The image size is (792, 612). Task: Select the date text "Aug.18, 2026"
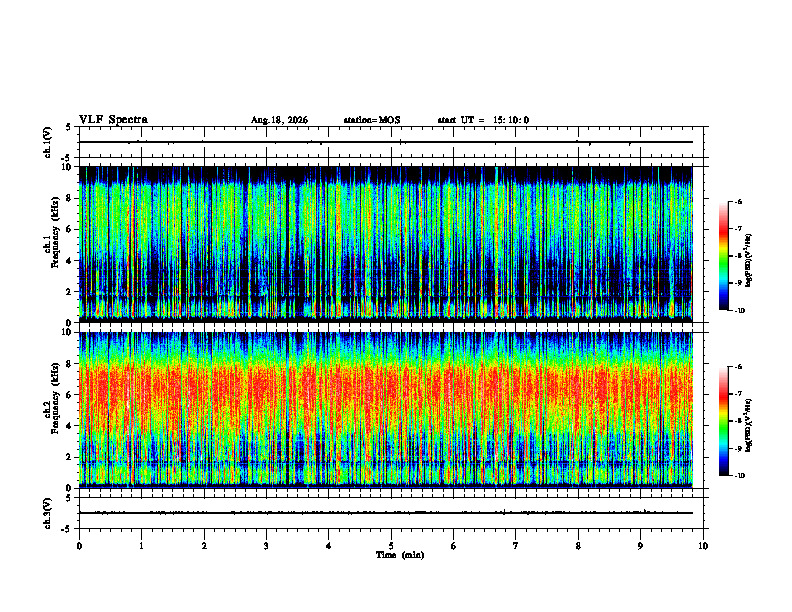279,120
